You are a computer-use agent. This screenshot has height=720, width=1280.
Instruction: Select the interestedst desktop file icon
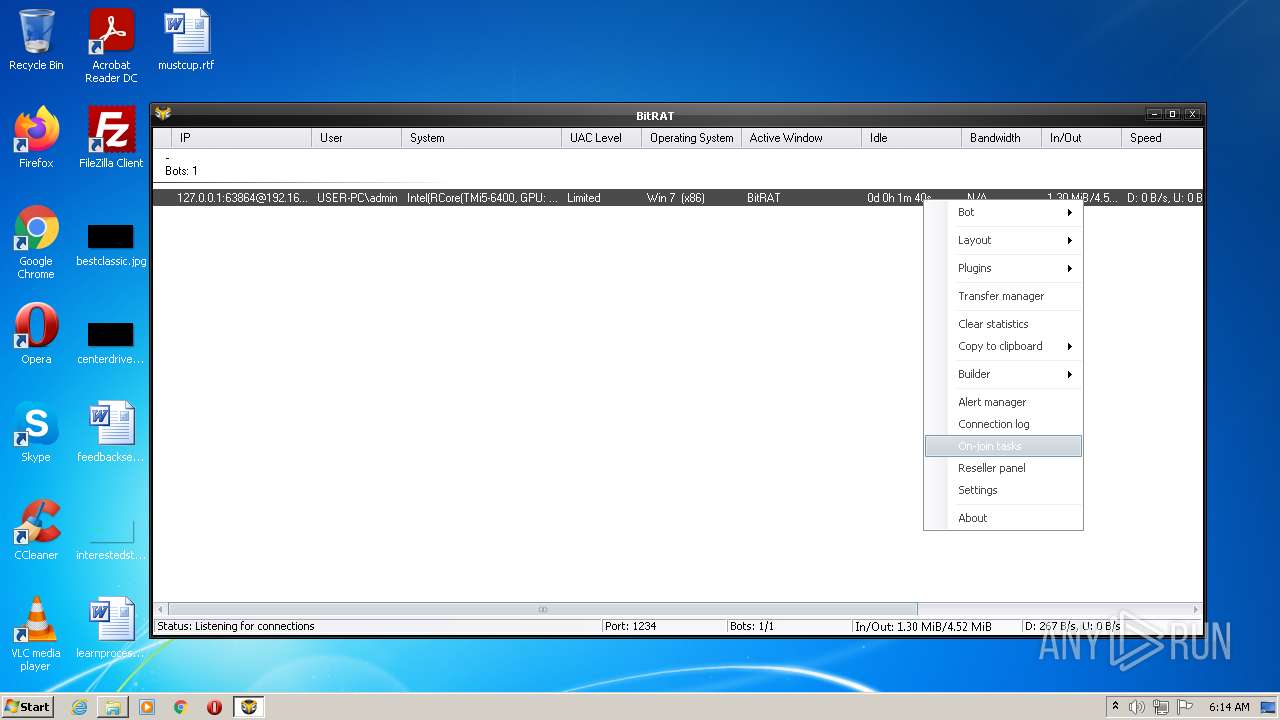coord(111,537)
